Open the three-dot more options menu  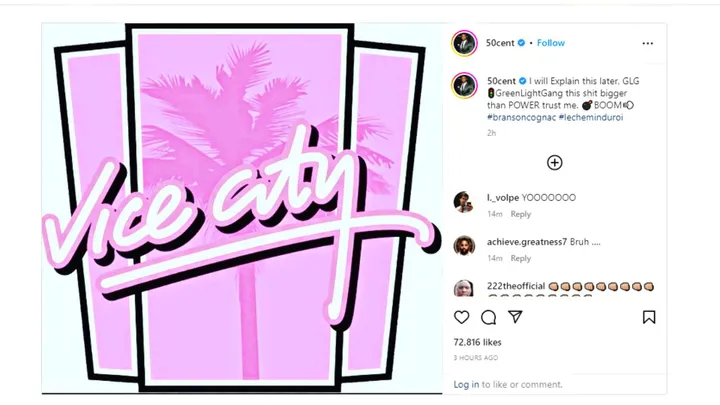point(647,43)
